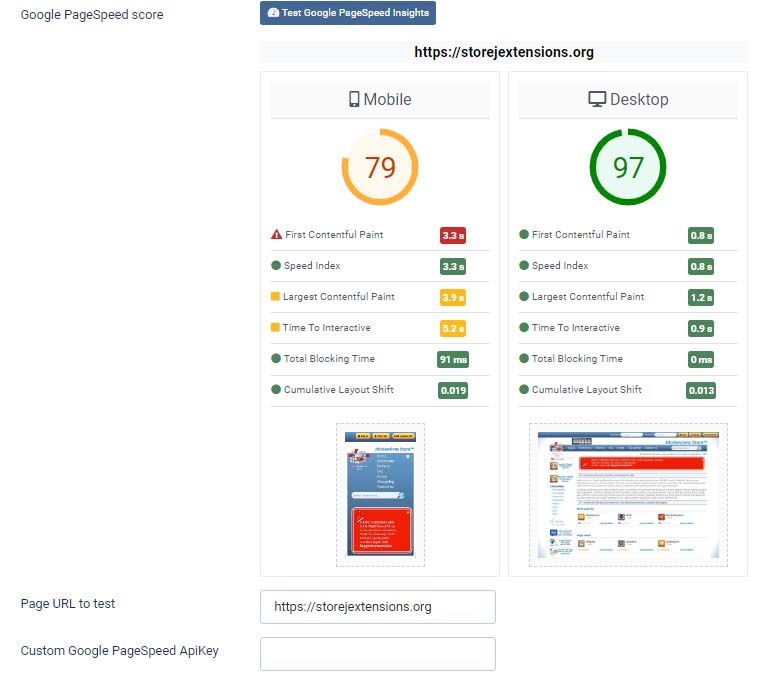Click the Mobile Speed Index label
The width and height of the screenshot is (767, 679).
point(312,265)
